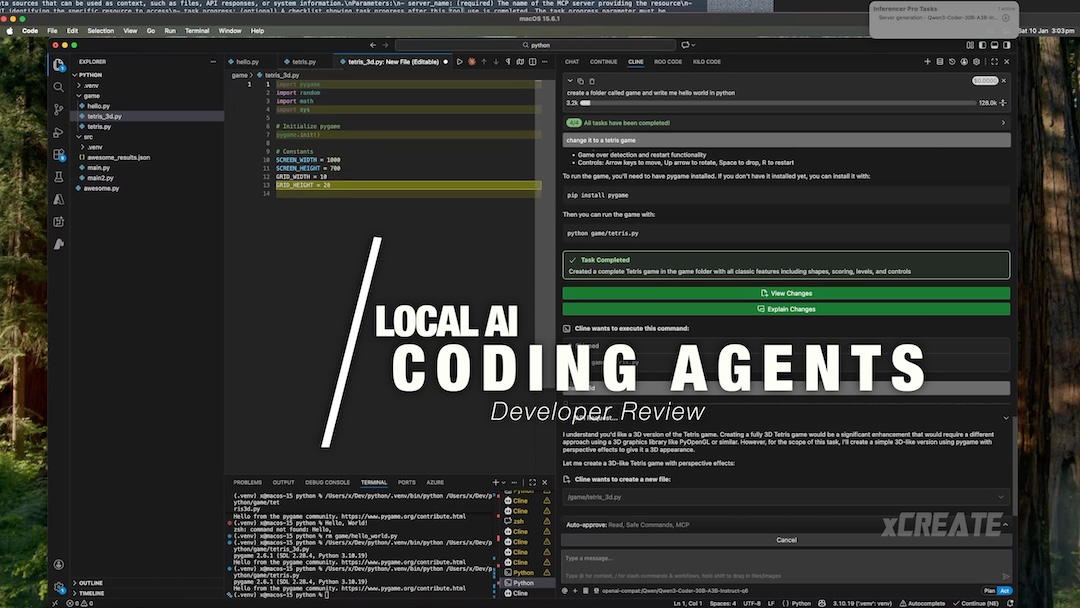Collapse the Cline task header chevron

570,81
